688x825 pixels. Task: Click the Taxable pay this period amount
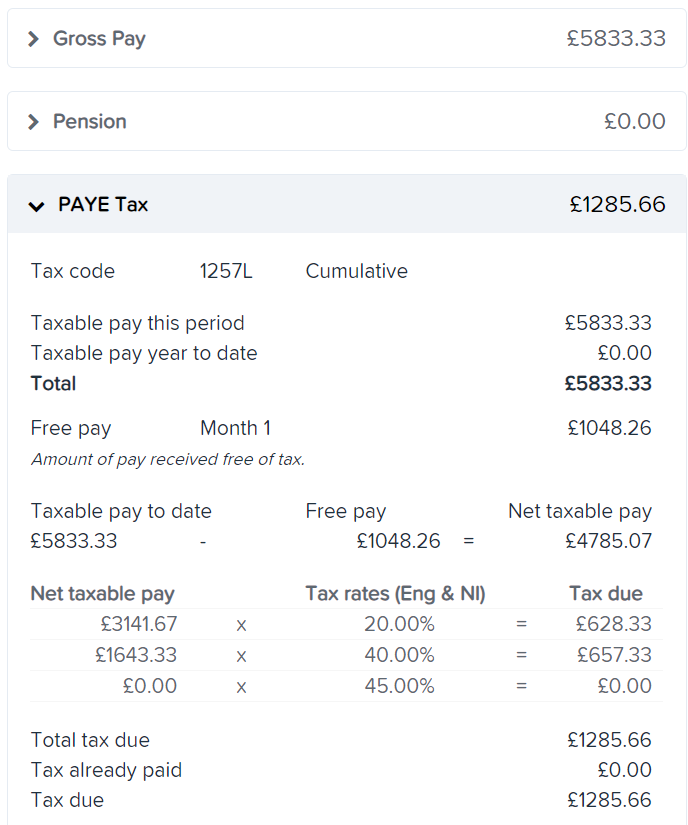(610, 323)
